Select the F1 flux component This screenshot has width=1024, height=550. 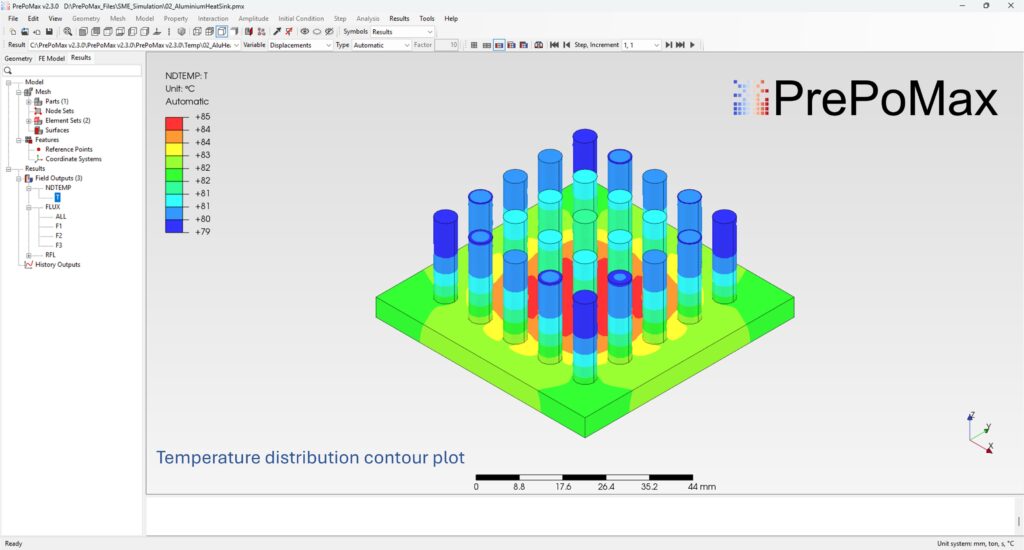pyautogui.click(x=59, y=226)
